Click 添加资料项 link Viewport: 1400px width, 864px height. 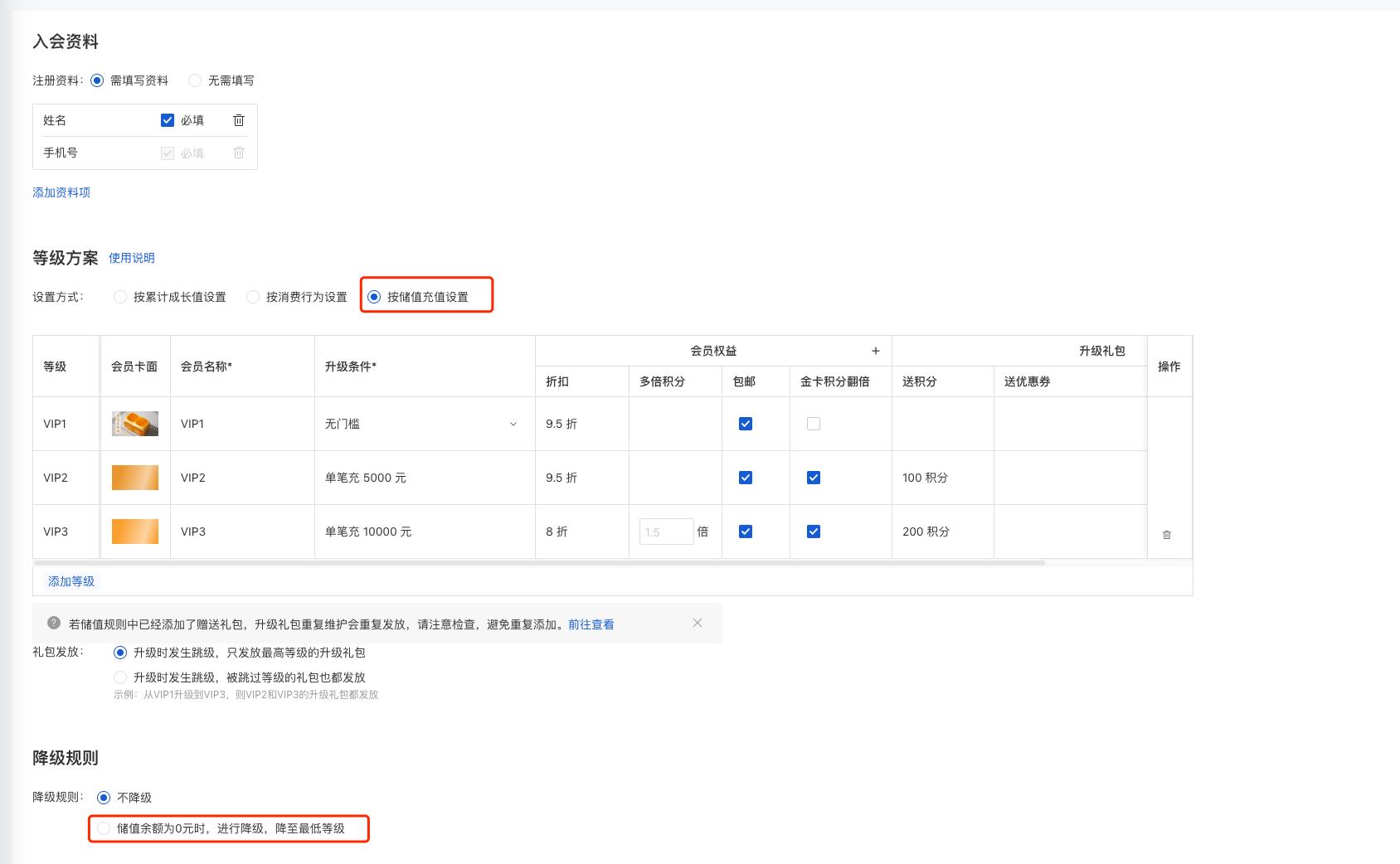[x=61, y=192]
